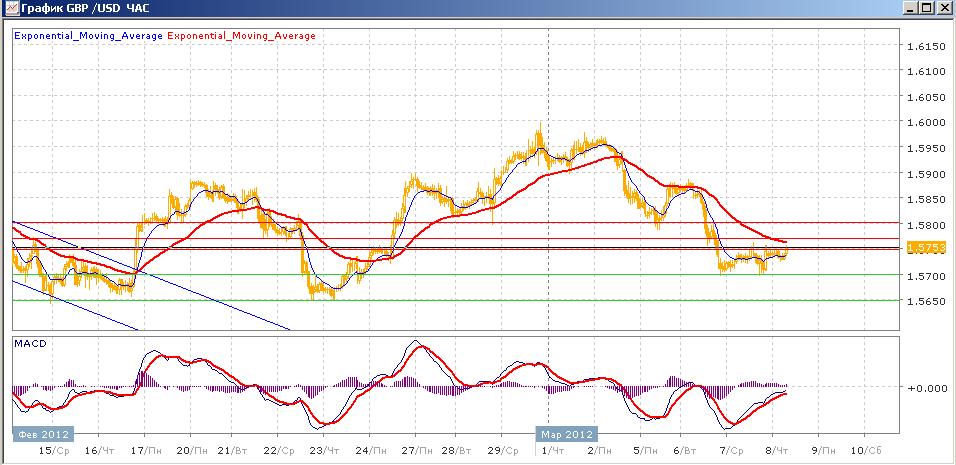Click the 16/Чт date label

99,451
